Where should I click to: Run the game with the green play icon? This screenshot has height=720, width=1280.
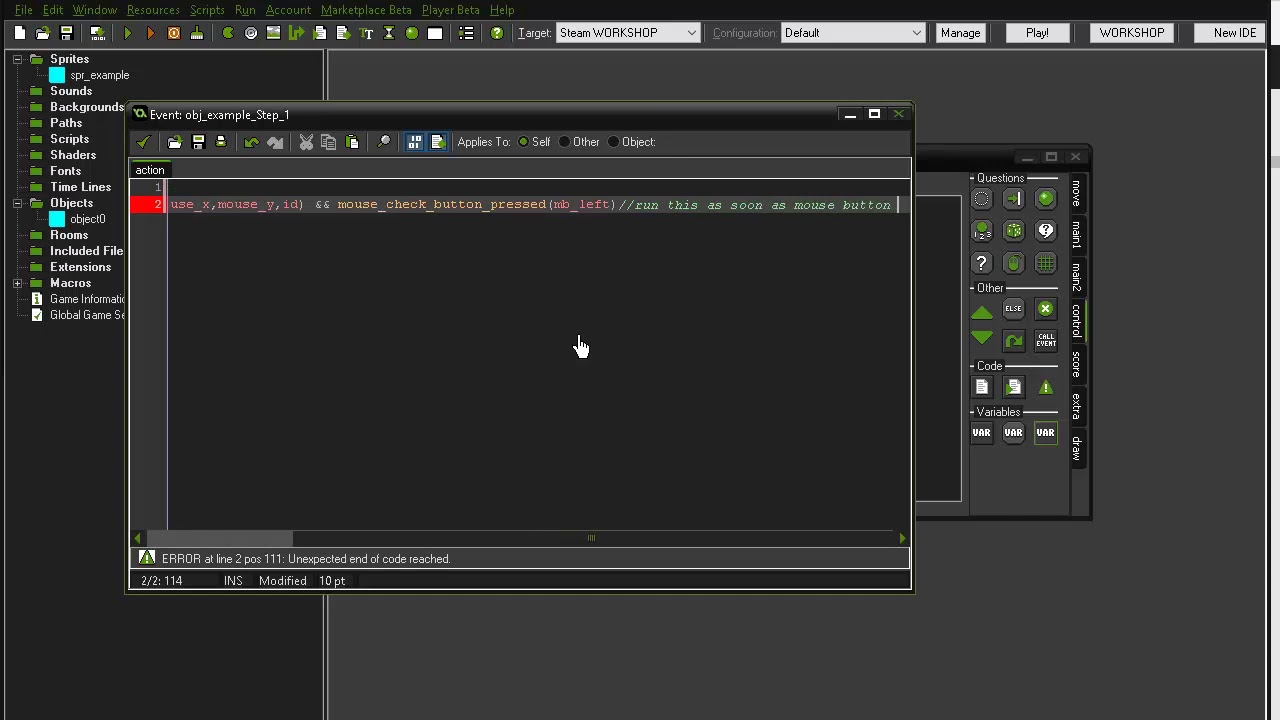pos(128,33)
